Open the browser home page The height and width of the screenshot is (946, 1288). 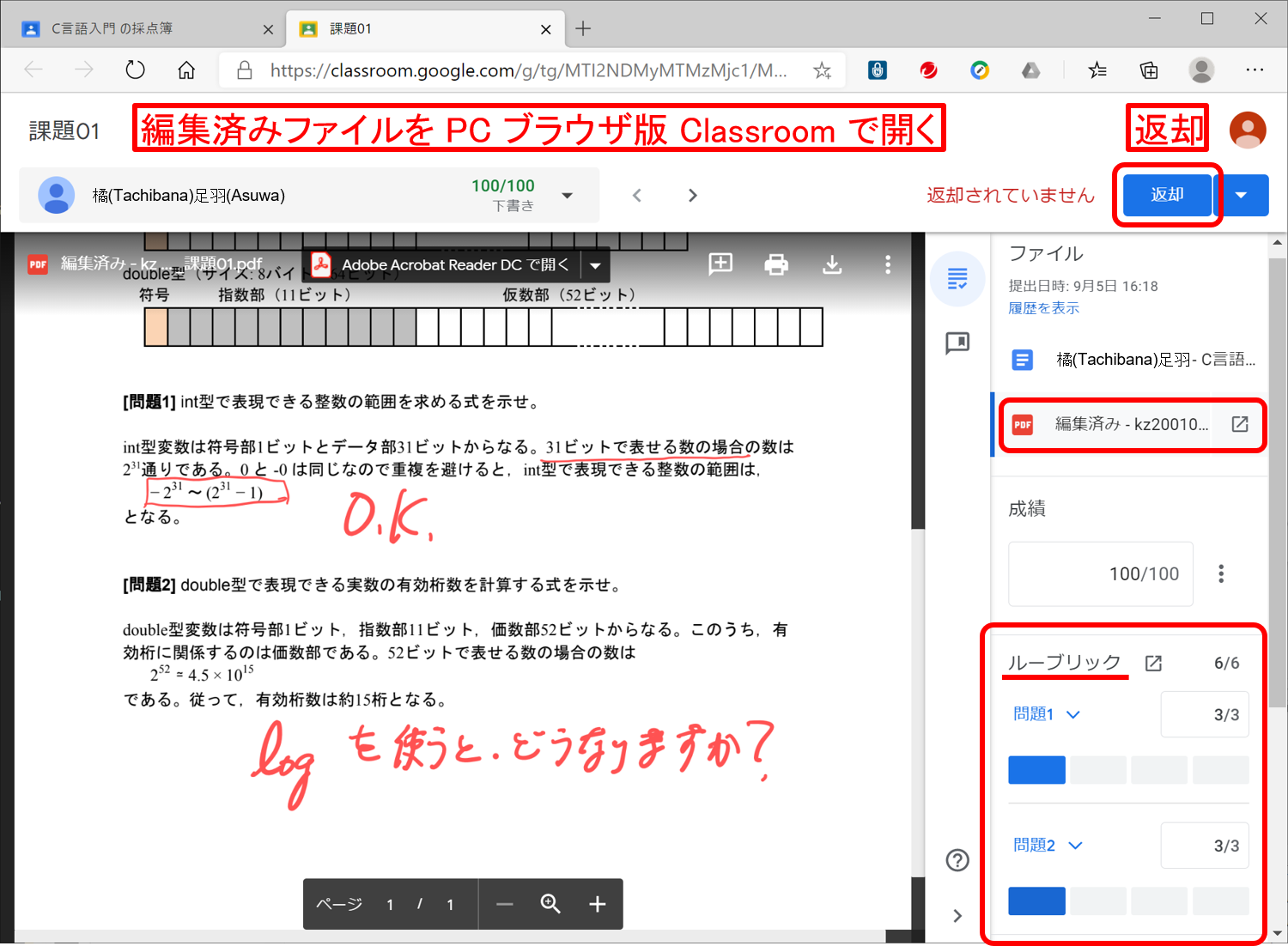(186, 70)
